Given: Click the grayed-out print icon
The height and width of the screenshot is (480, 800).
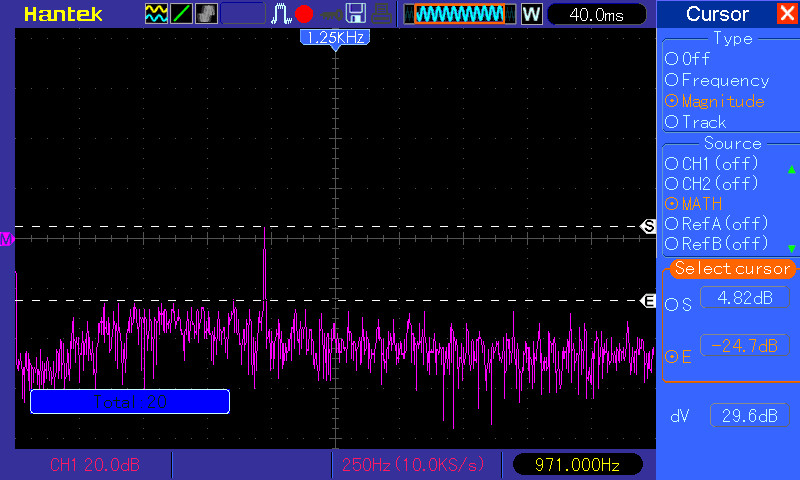Looking at the screenshot, I should (380, 14).
